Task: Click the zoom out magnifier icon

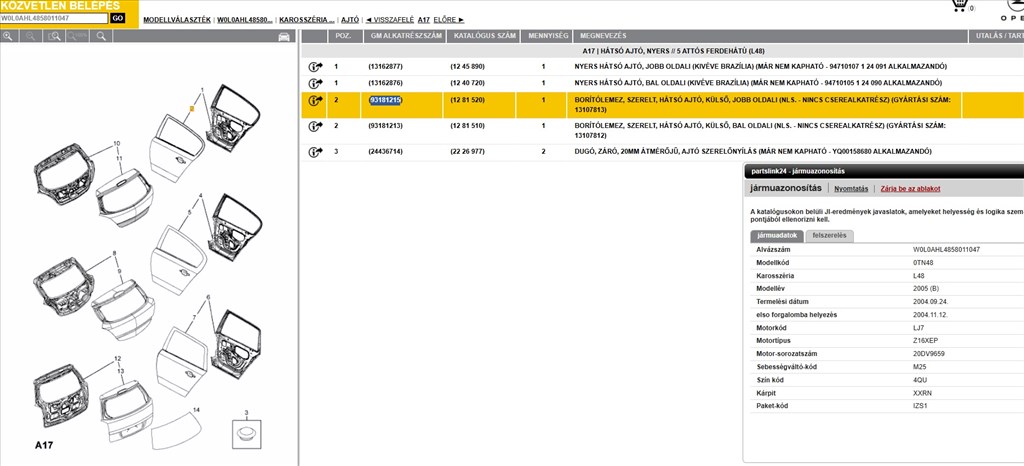Action: click(x=30, y=36)
